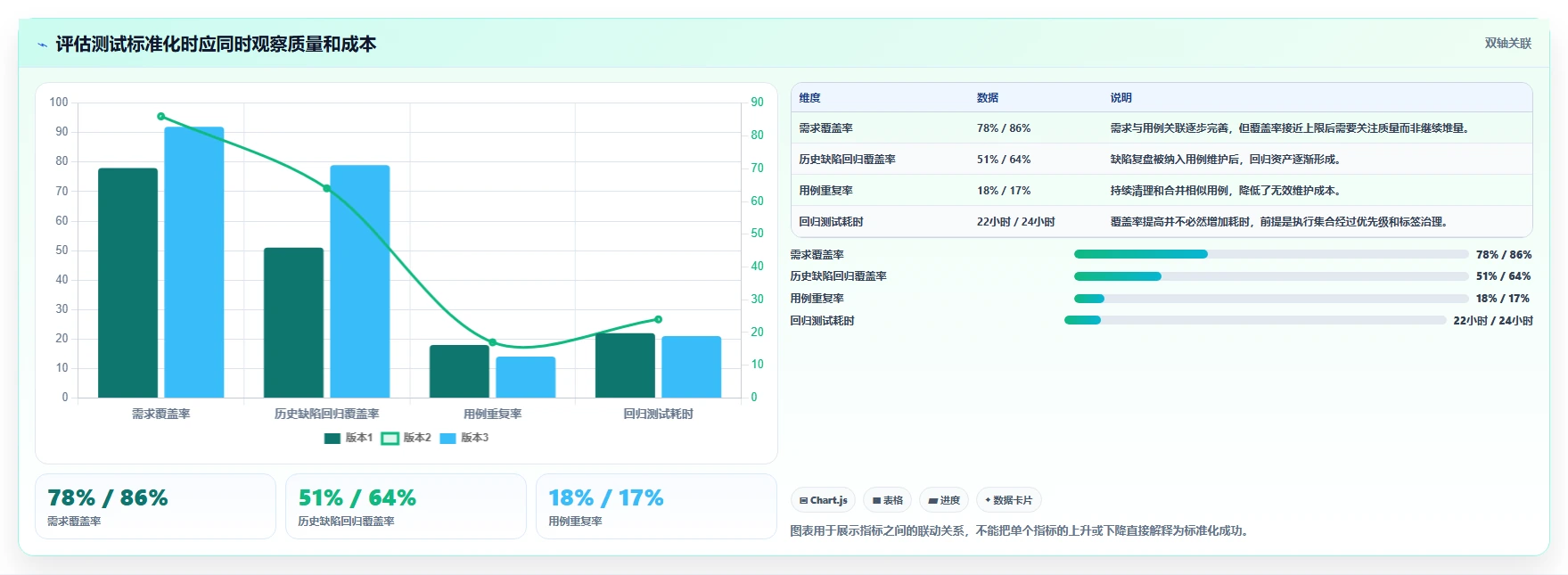Image resolution: width=1568 pixels, height=575 pixels.
Task: Click the 78% / 86% value beside progress bar
Action: click(x=1504, y=255)
